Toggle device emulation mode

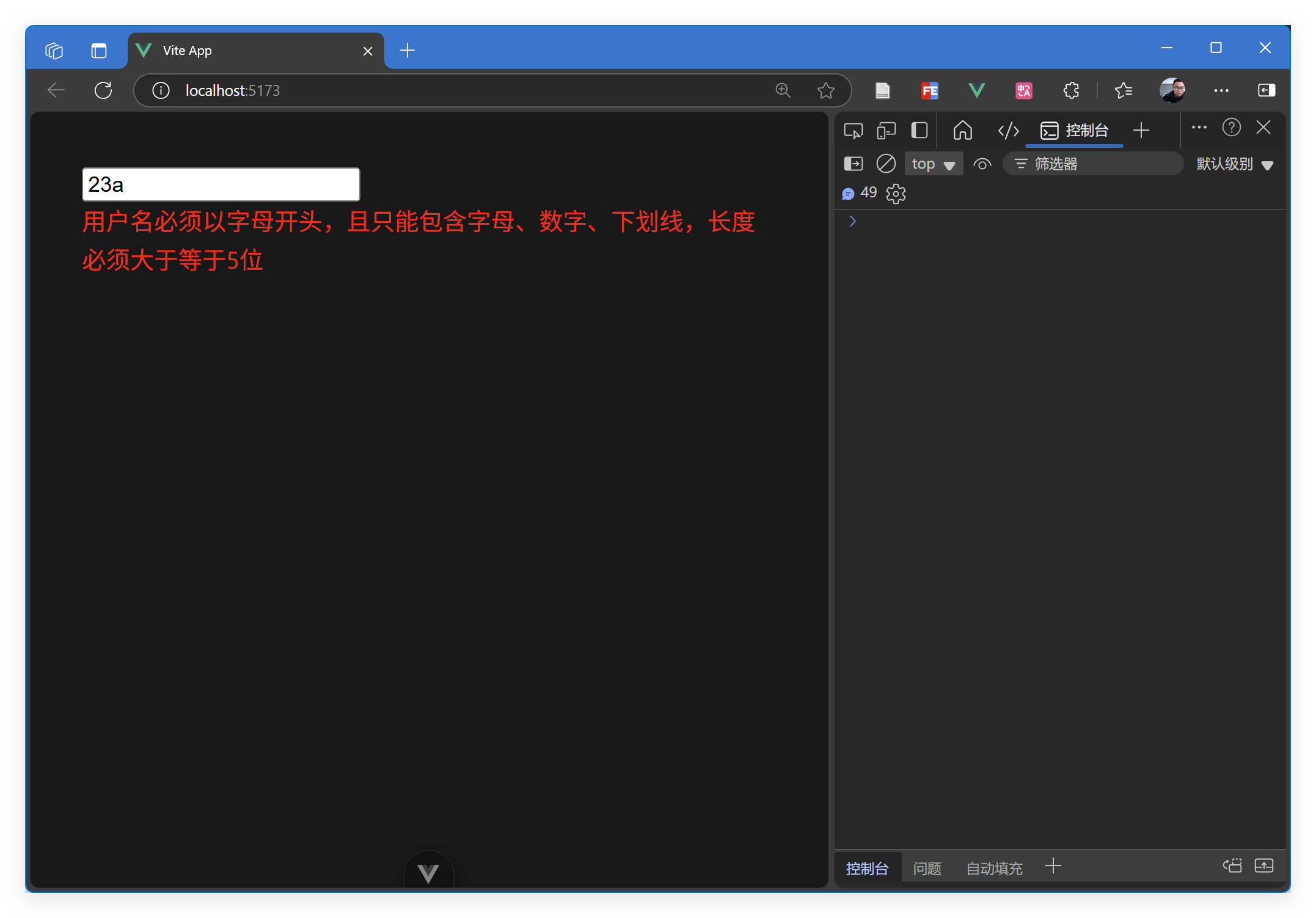[886, 130]
